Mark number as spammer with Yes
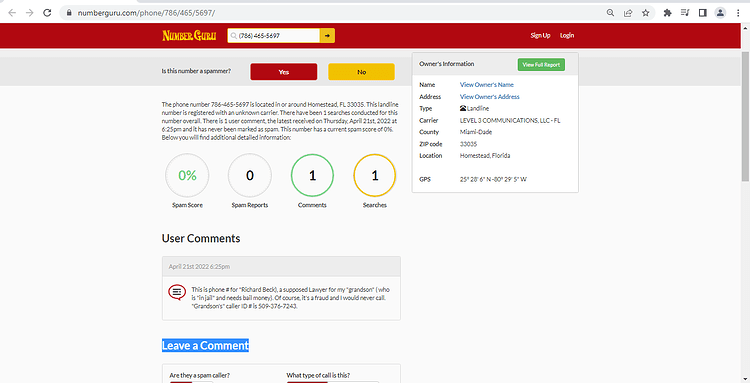This screenshot has height=383, width=750. (284, 72)
